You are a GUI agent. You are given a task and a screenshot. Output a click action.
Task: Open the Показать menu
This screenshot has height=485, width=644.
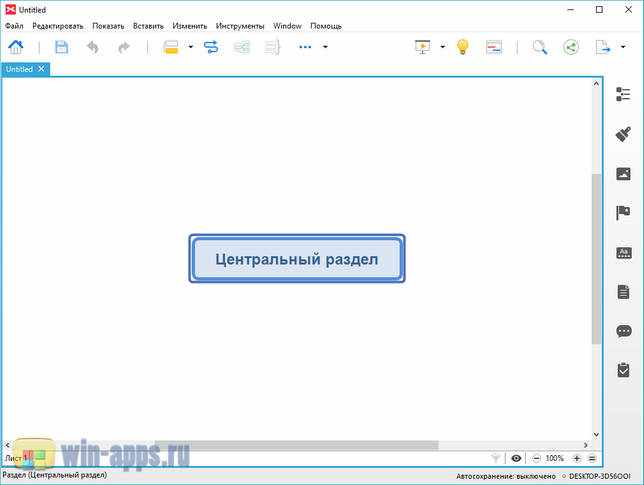(x=108, y=26)
